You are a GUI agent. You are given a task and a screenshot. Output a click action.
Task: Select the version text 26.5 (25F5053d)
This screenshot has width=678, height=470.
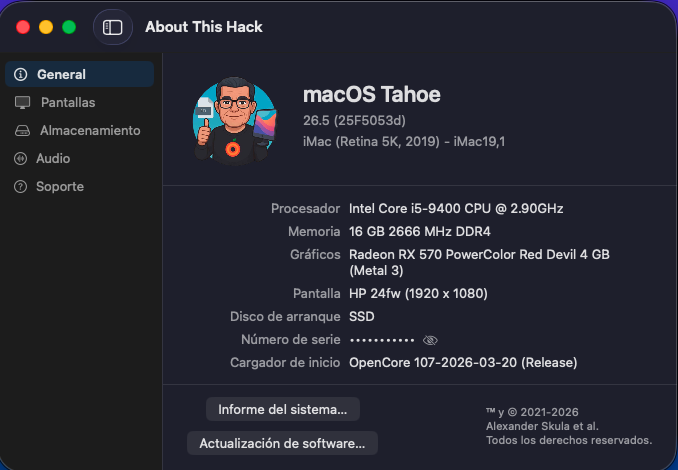355,121
